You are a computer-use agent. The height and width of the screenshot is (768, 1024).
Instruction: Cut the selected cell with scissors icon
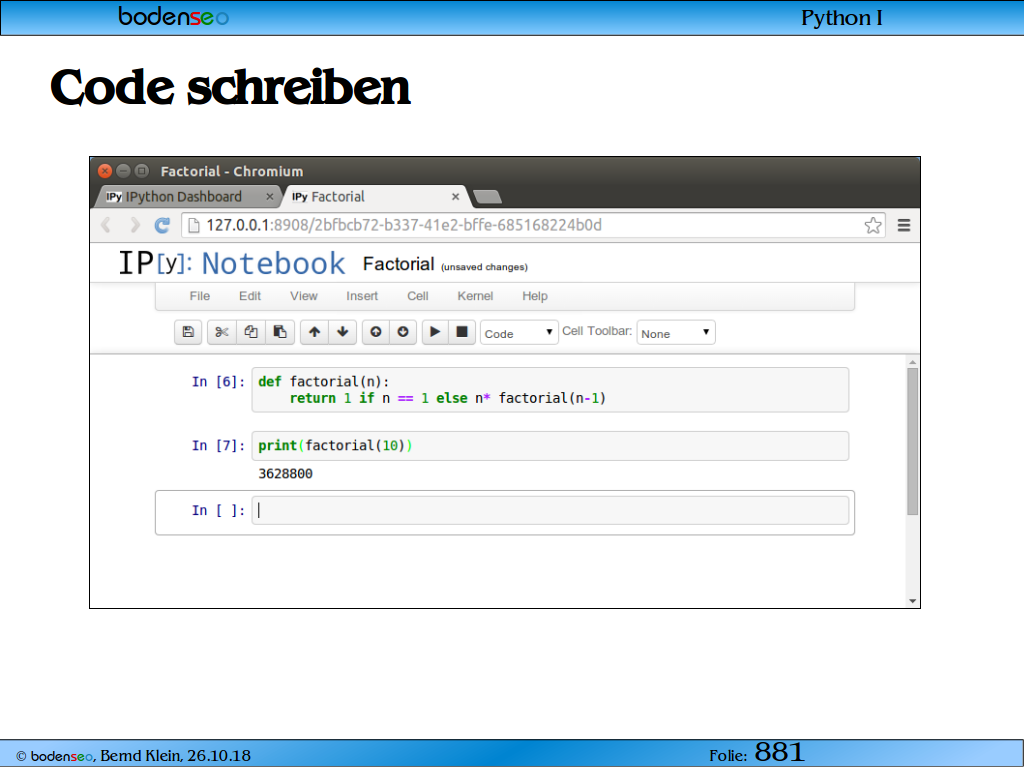click(x=221, y=332)
